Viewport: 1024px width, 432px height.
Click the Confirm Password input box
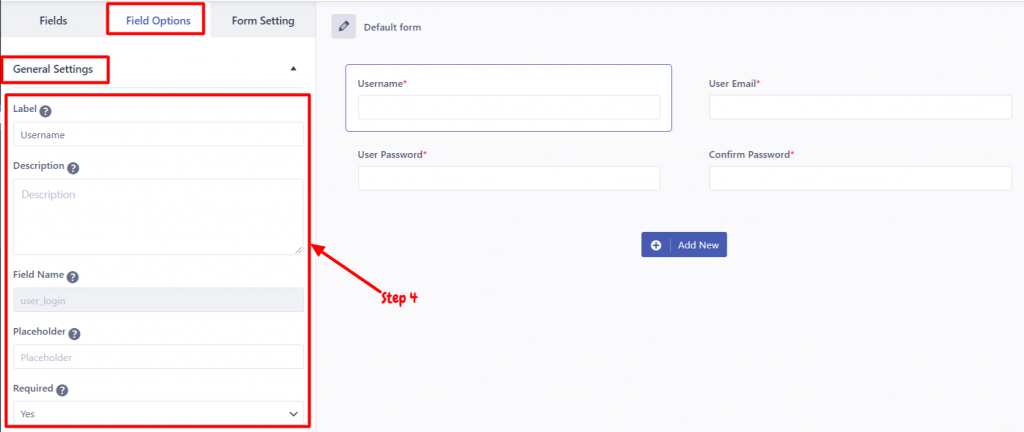click(x=860, y=178)
